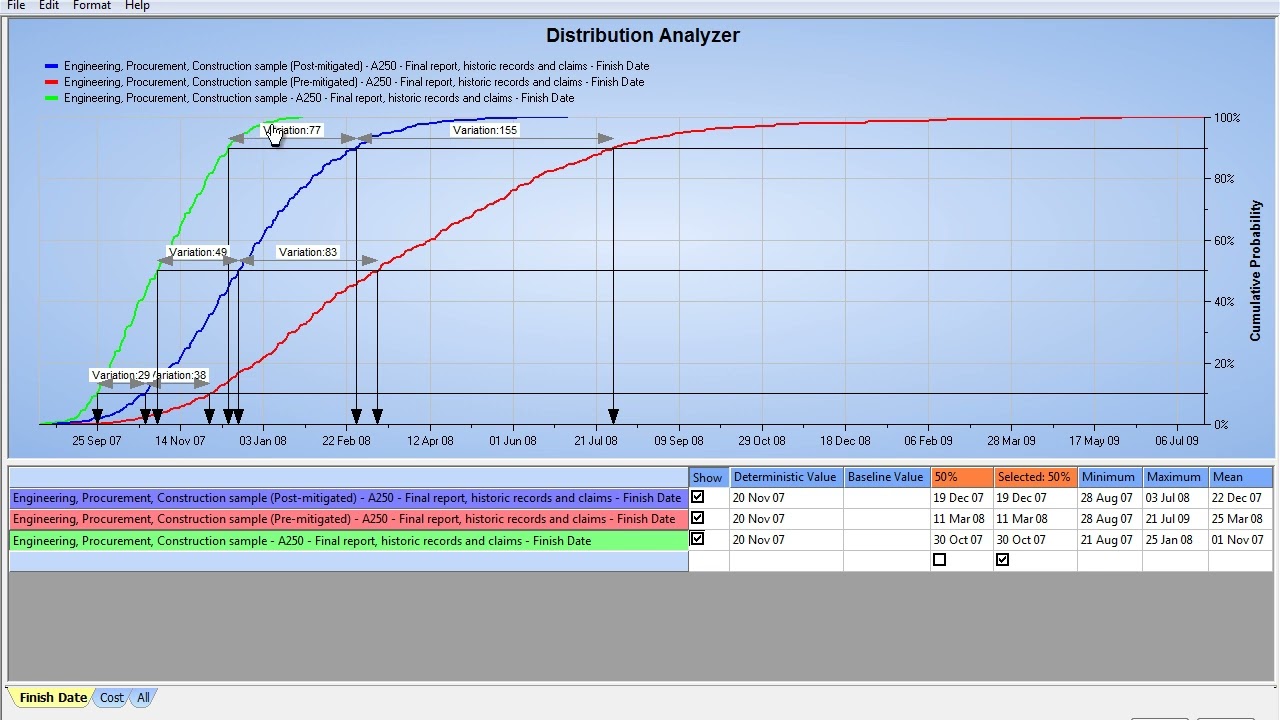Click the 25 Jan 08 Maximum cell
Screen dimensions: 1280x720
[1175, 540]
